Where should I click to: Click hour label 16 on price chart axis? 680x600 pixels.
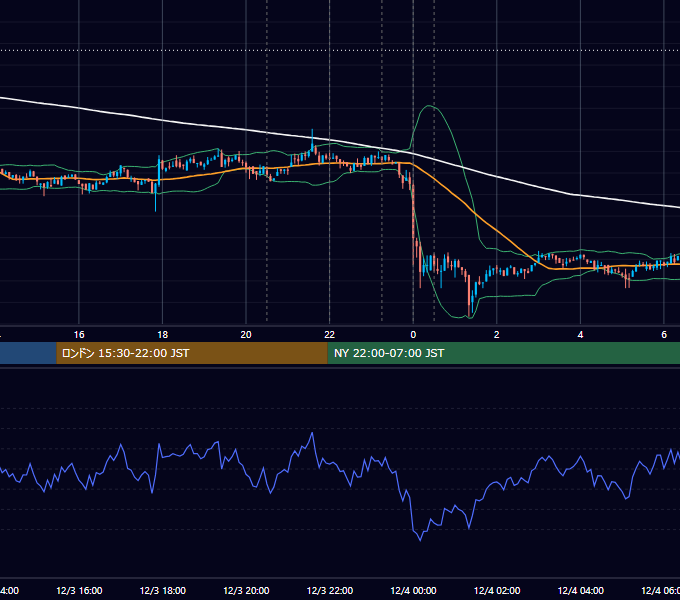79,335
